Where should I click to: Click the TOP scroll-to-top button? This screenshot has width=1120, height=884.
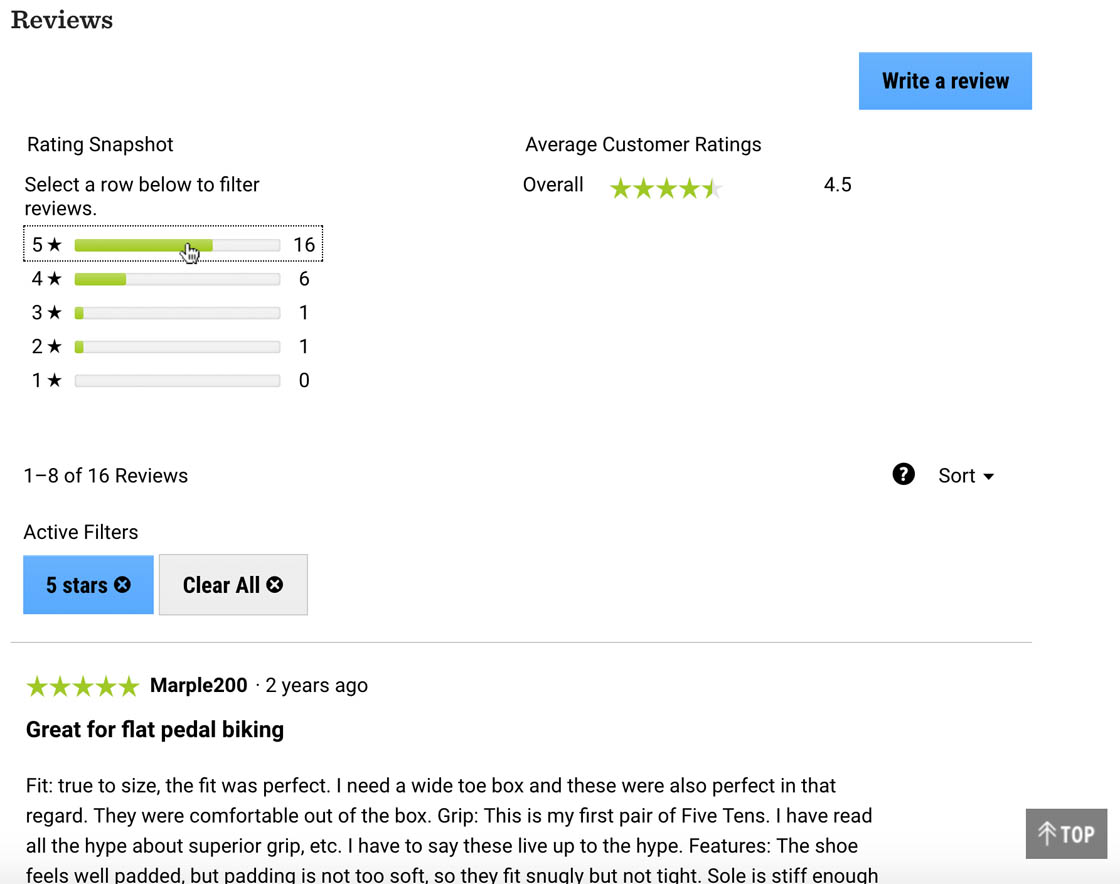(1066, 834)
